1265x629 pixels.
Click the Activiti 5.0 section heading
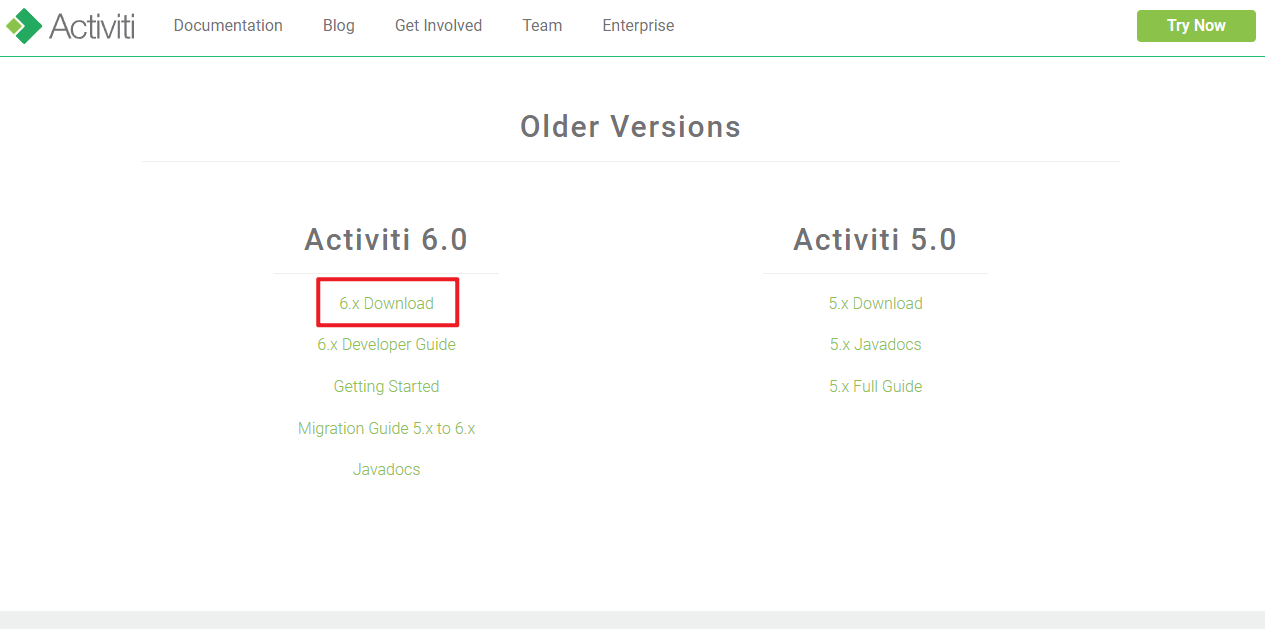875,240
